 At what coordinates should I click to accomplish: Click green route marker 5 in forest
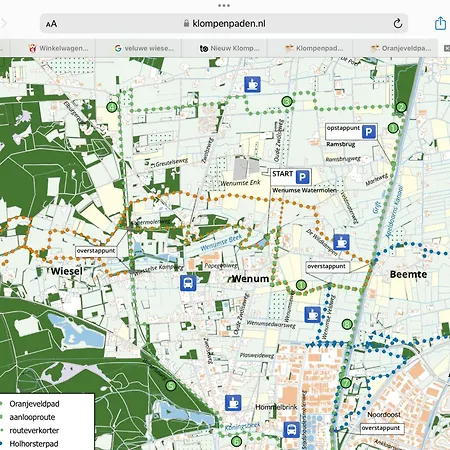[x=171, y=386]
